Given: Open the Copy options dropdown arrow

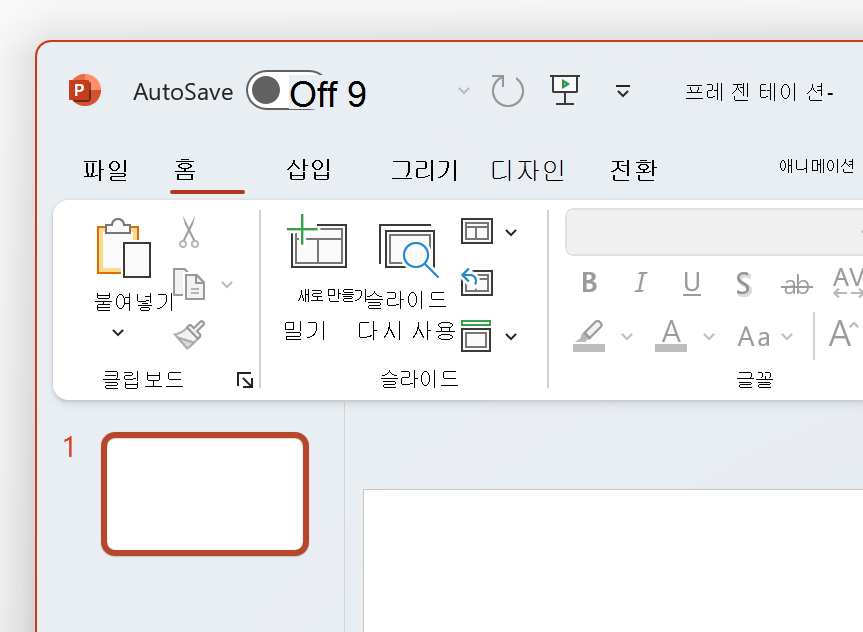Looking at the screenshot, I should click(x=227, y=284).
